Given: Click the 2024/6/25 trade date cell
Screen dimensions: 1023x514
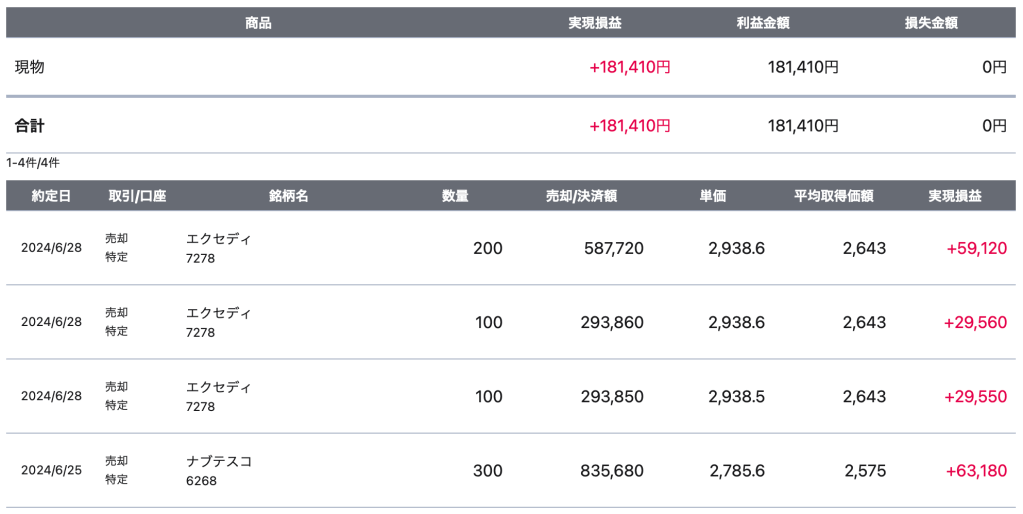Looking at the screenshot, I should [51, 471].
